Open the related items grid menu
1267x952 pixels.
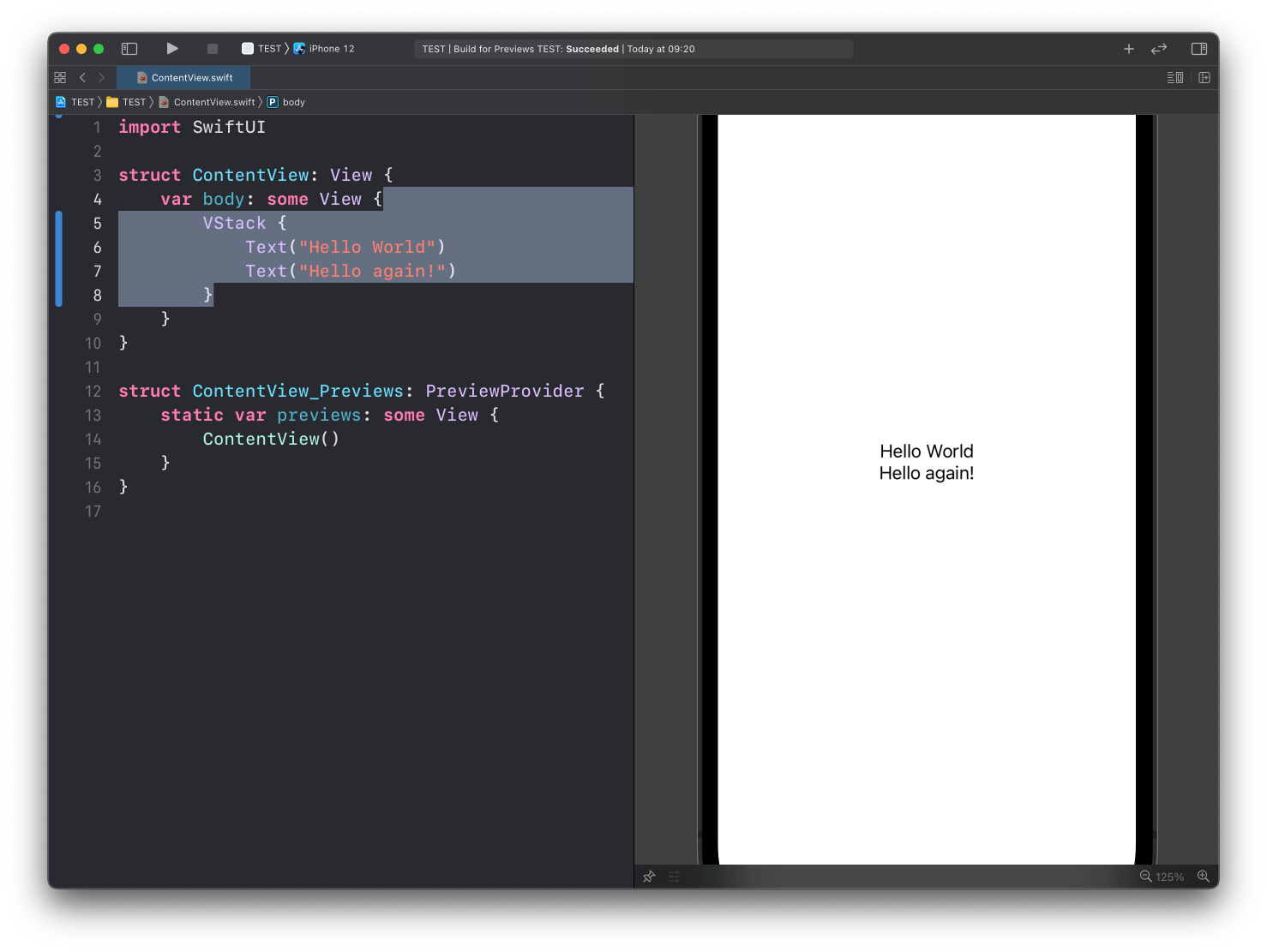coord(60,78)
